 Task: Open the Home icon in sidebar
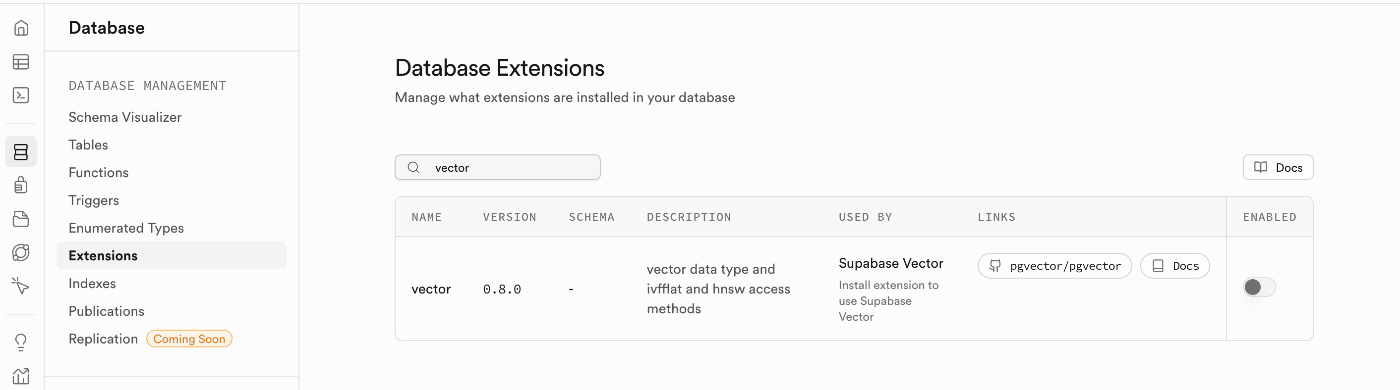click(21, 28)
